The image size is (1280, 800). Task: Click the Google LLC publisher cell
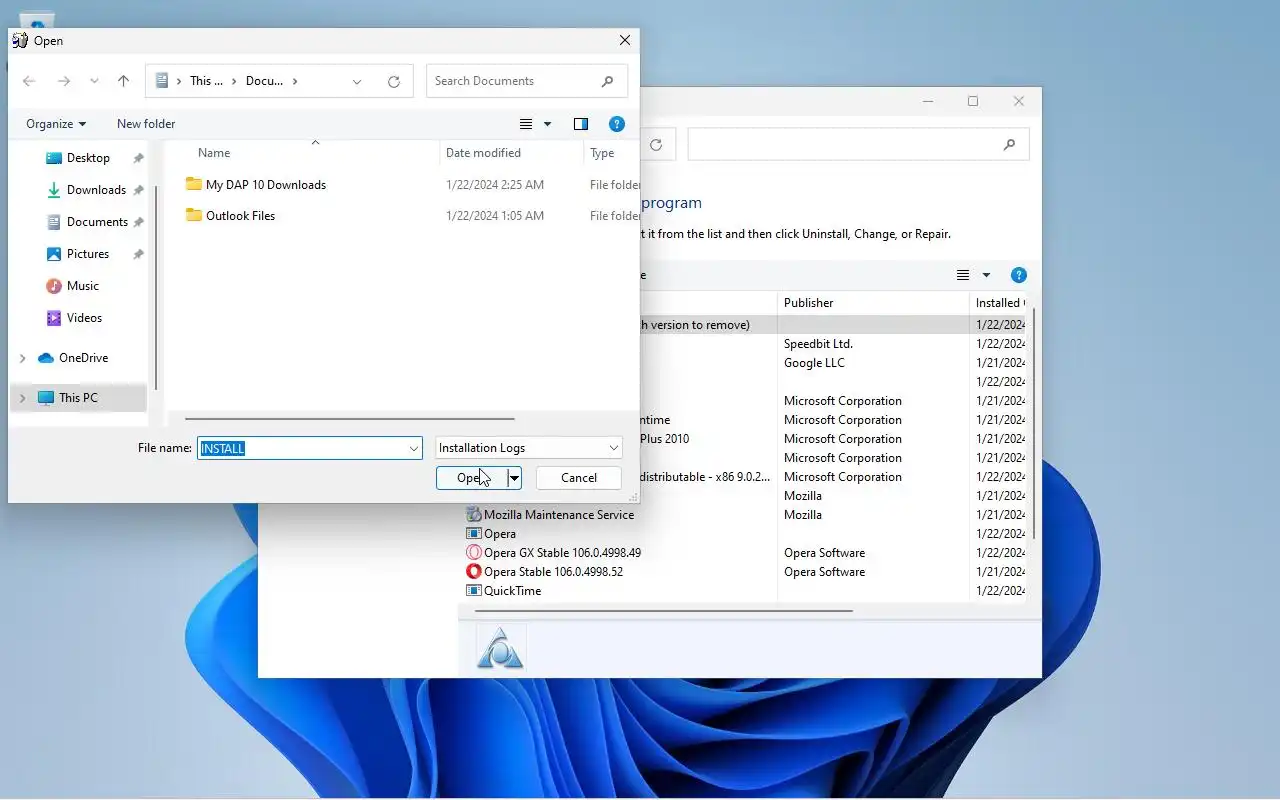point(814,363)
